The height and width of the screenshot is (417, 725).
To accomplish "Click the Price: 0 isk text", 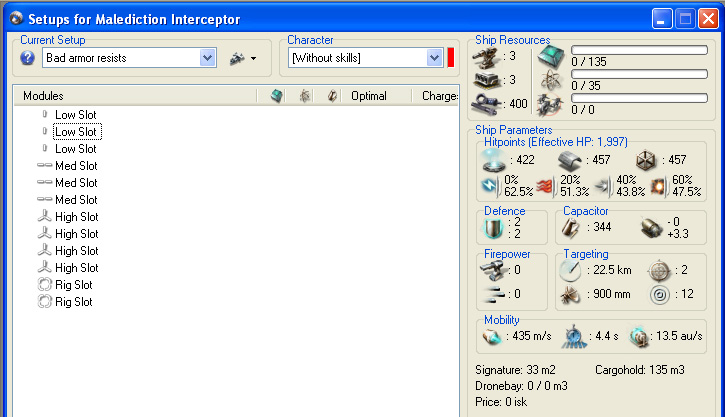I will click(501, 402).
